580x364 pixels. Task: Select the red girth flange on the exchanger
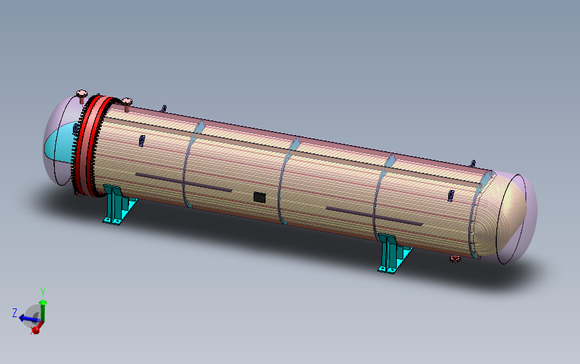click(x=90, y=145)
